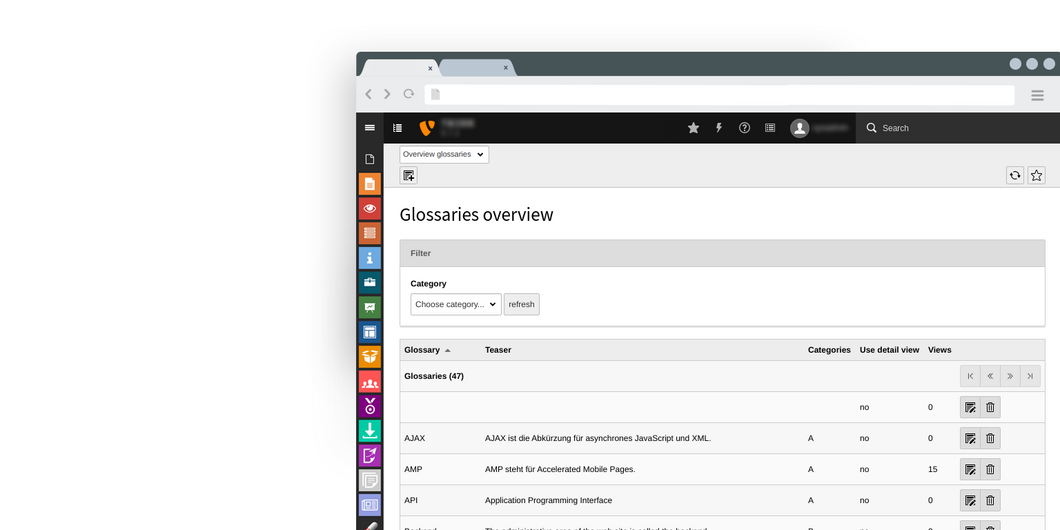Open the help question mark menu
Viewport: 1060px width, 530px height.
pos(744,128)
